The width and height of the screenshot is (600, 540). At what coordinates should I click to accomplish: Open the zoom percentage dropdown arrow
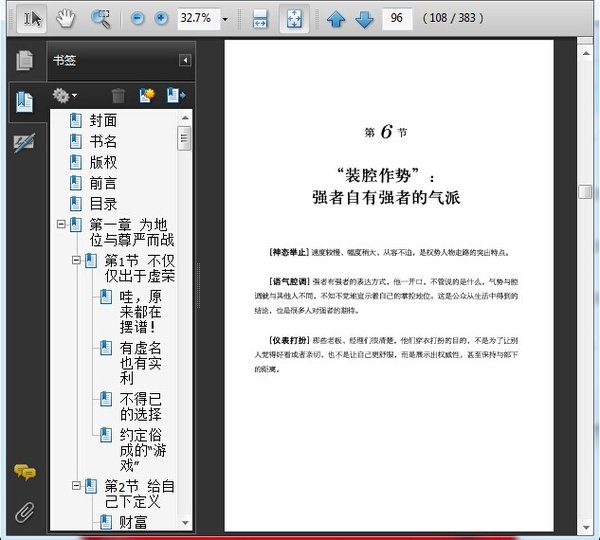(x=225, y=19)
